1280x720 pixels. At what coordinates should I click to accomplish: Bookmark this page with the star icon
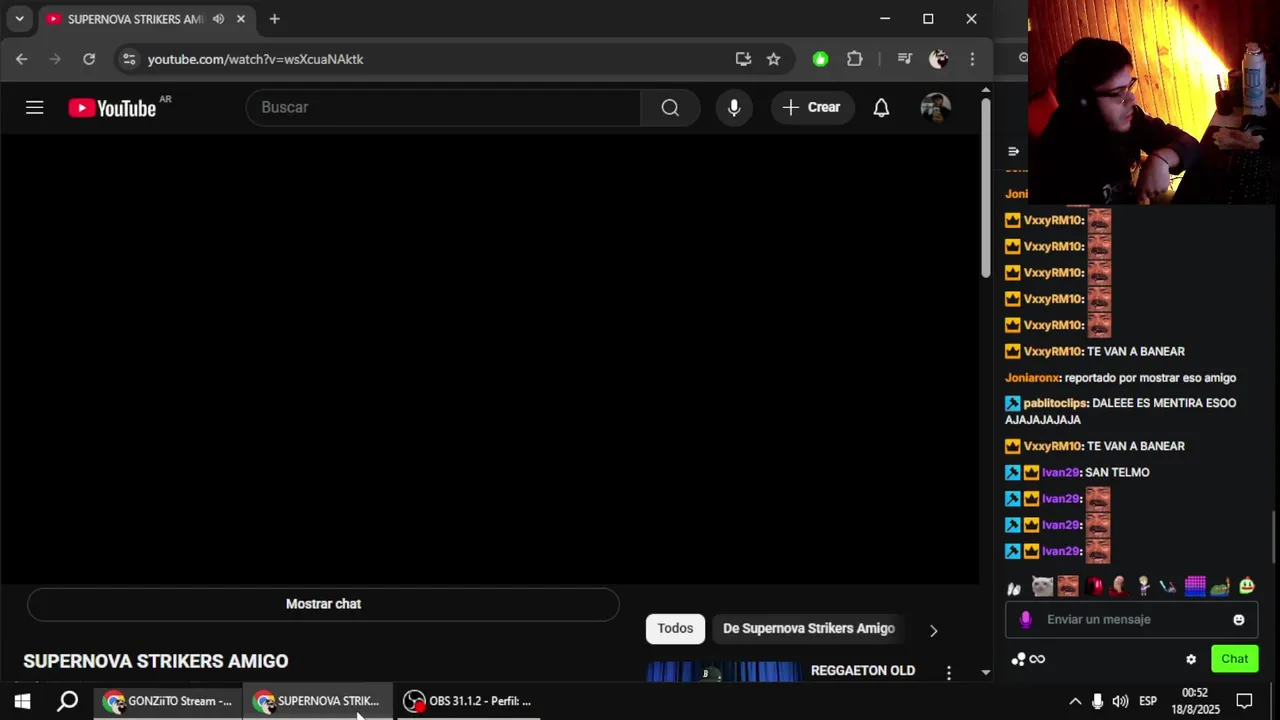pos(773,59)
